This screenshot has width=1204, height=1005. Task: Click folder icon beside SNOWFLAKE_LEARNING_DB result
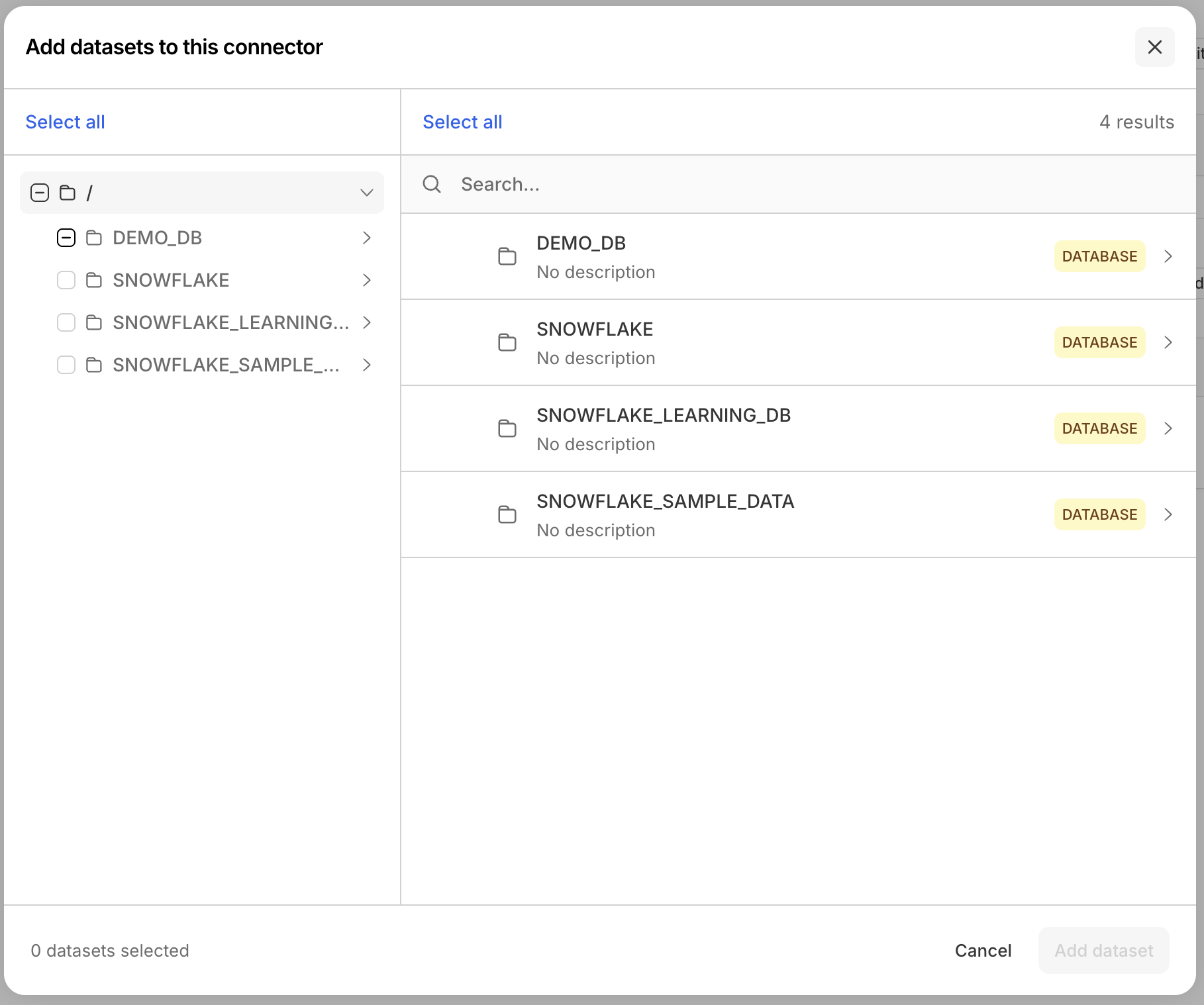coord(507,428)
